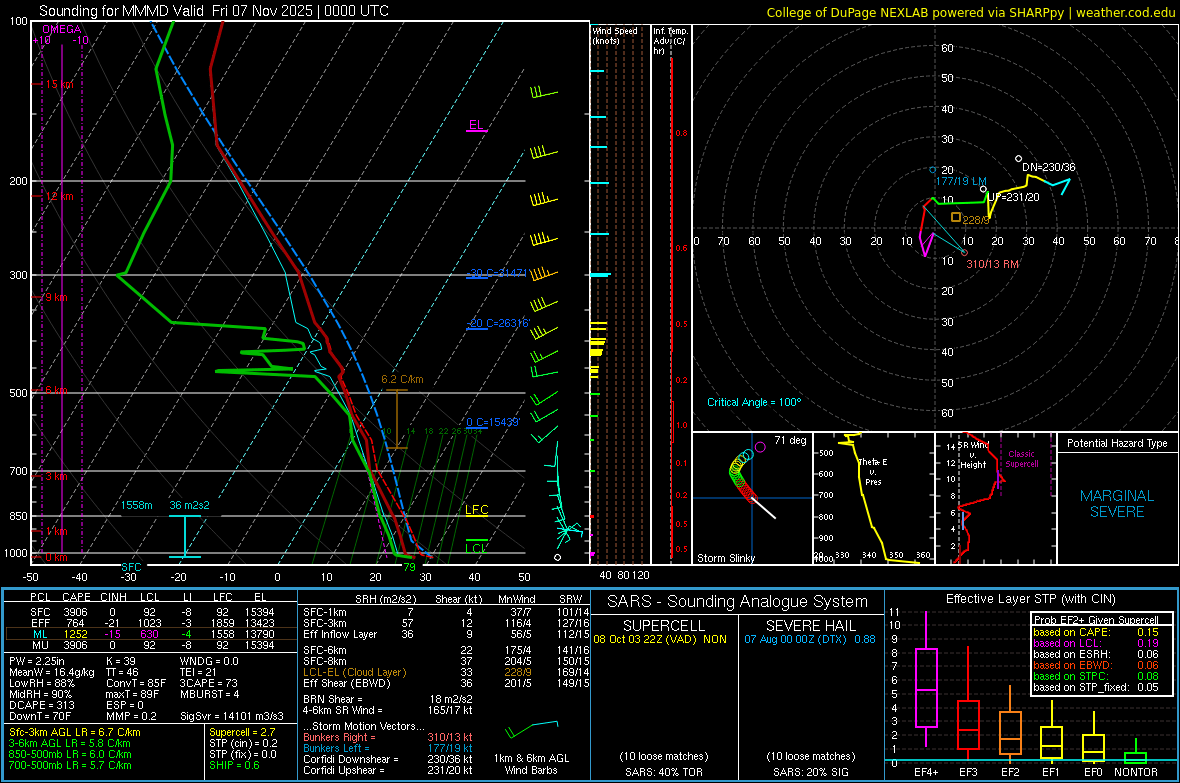Click the 'BRN Shear =' line
This screenshot has height=783, width=1180.
click(x=388, y=699)
